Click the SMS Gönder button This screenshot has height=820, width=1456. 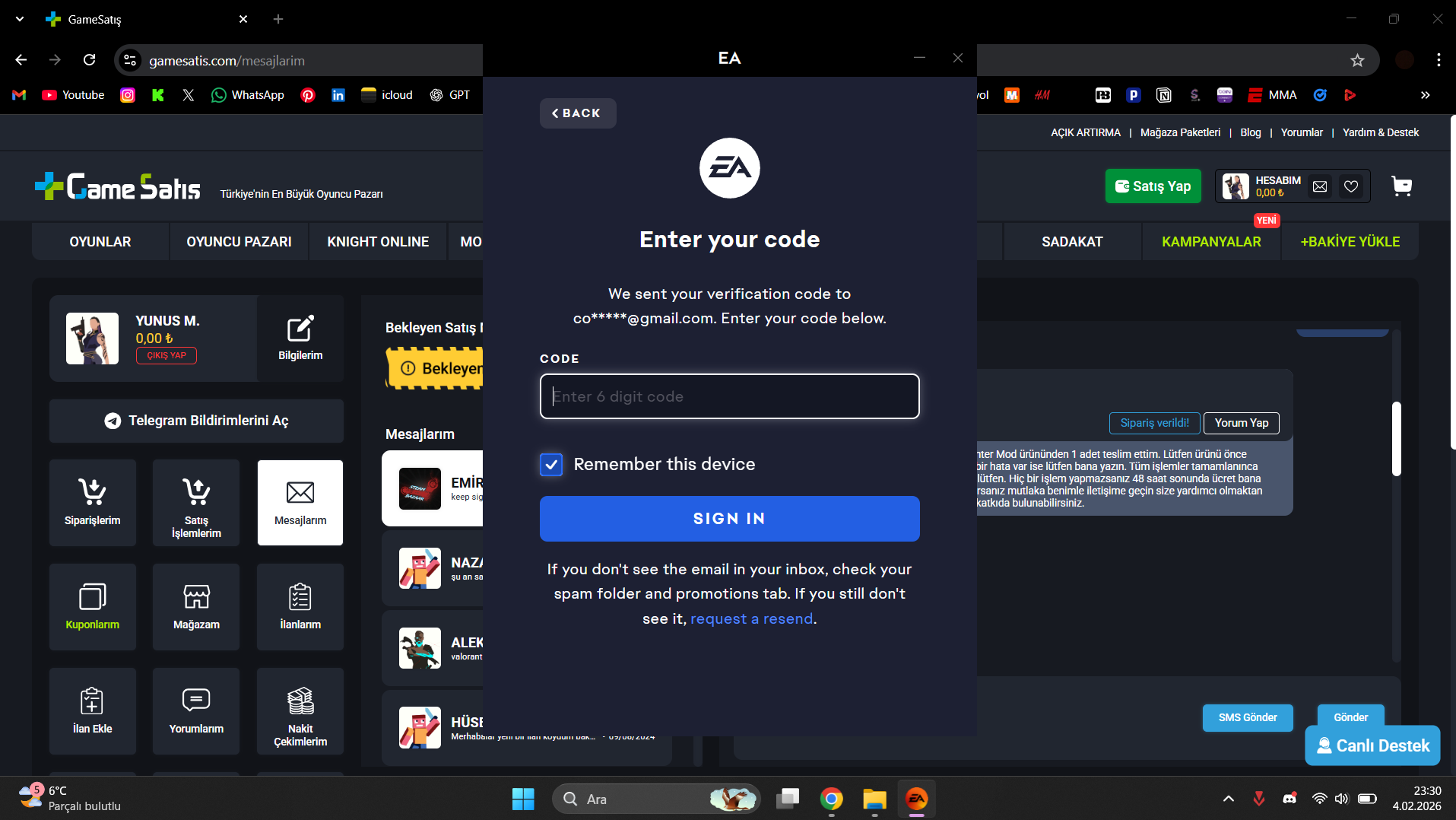pyautogui.click(x=1248, y=717)
